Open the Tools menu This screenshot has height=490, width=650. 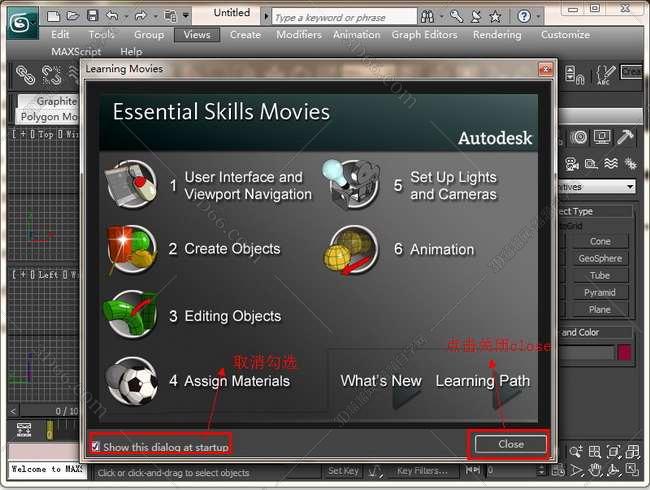(101, 34)
